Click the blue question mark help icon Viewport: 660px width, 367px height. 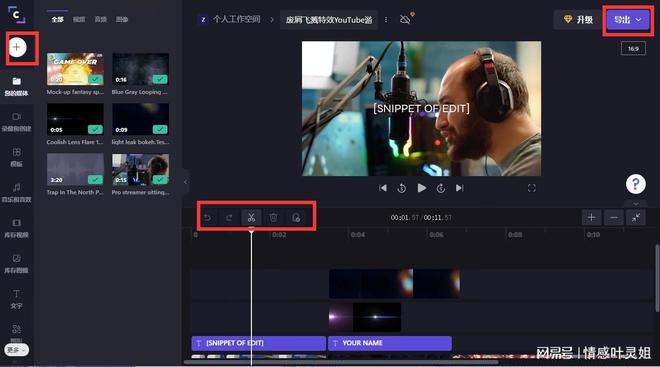click(x=636, y=184)
